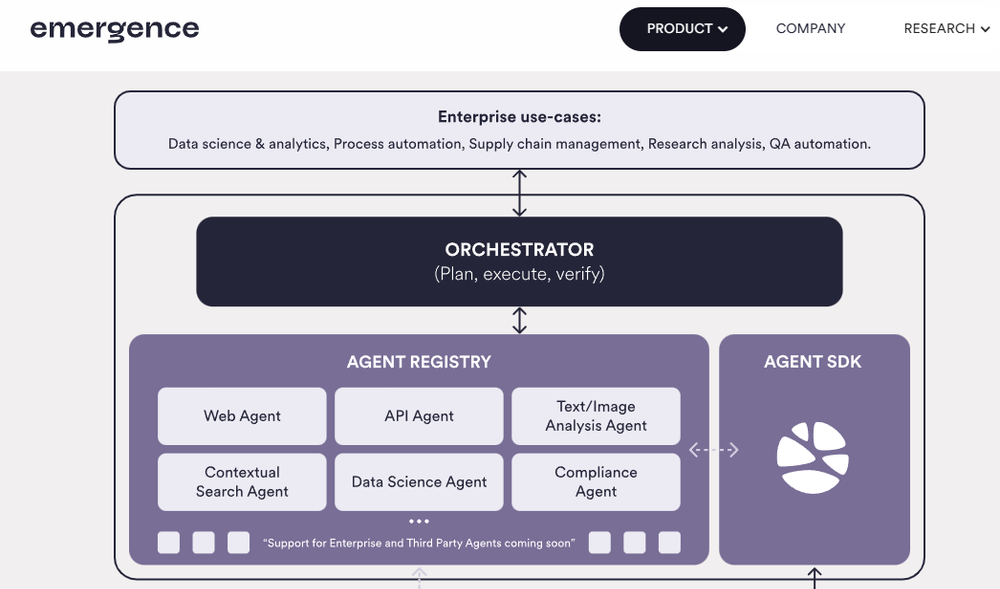Click the first small square placeholder on the left

(169, 542)
